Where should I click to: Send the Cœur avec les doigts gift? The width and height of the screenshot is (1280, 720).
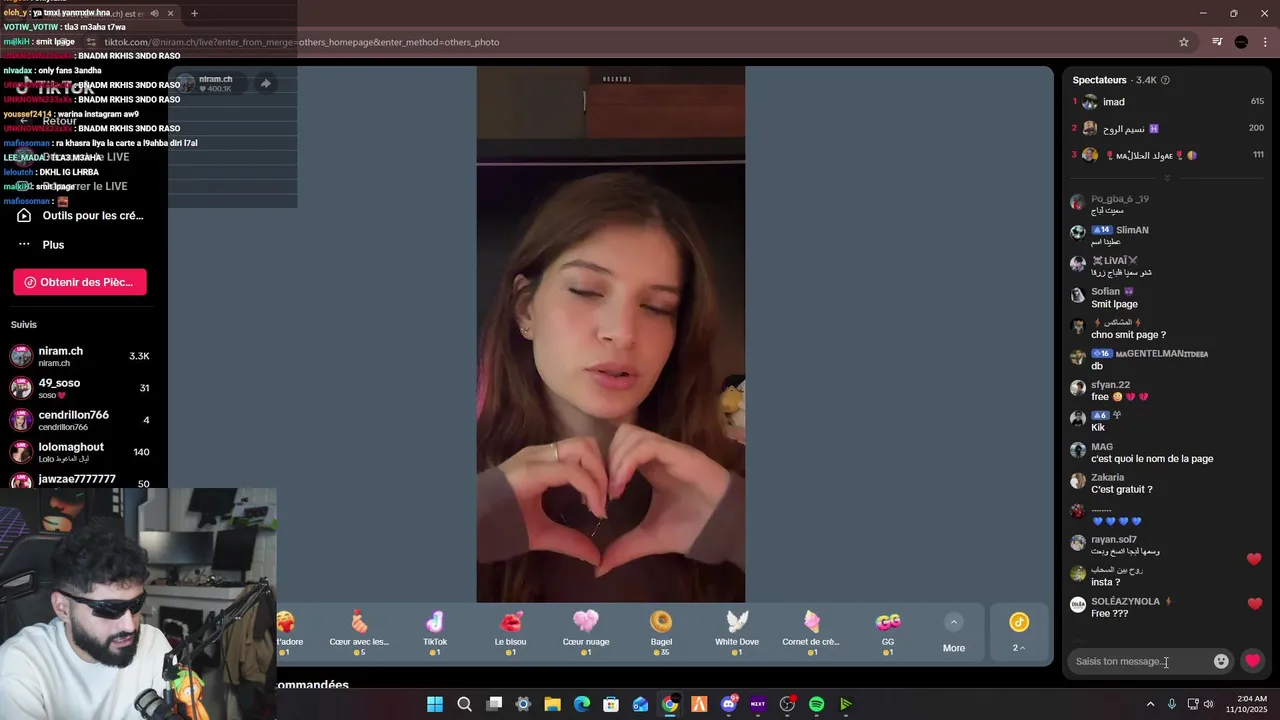[x=360, y=633]
